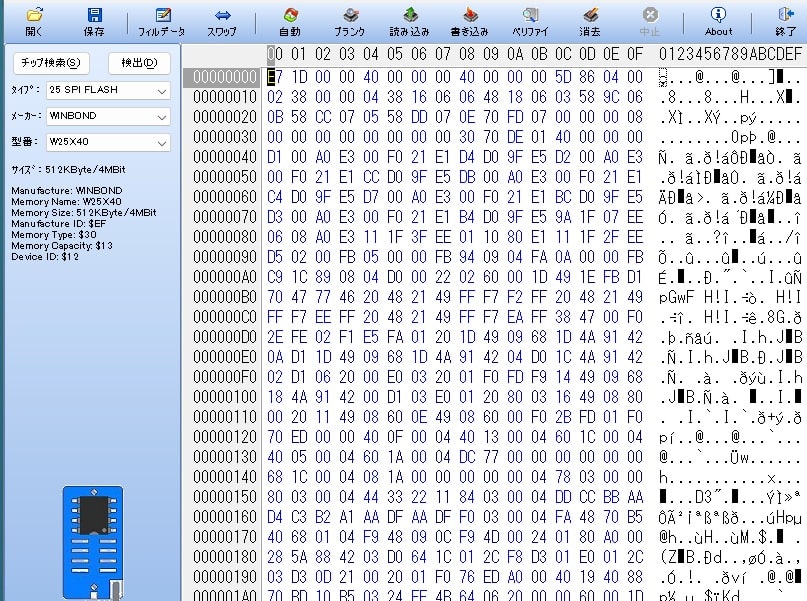The image size is (807, 601).
Task: Click the Chip Search (チップ検索) button
Action: click(x=51, y=63)
